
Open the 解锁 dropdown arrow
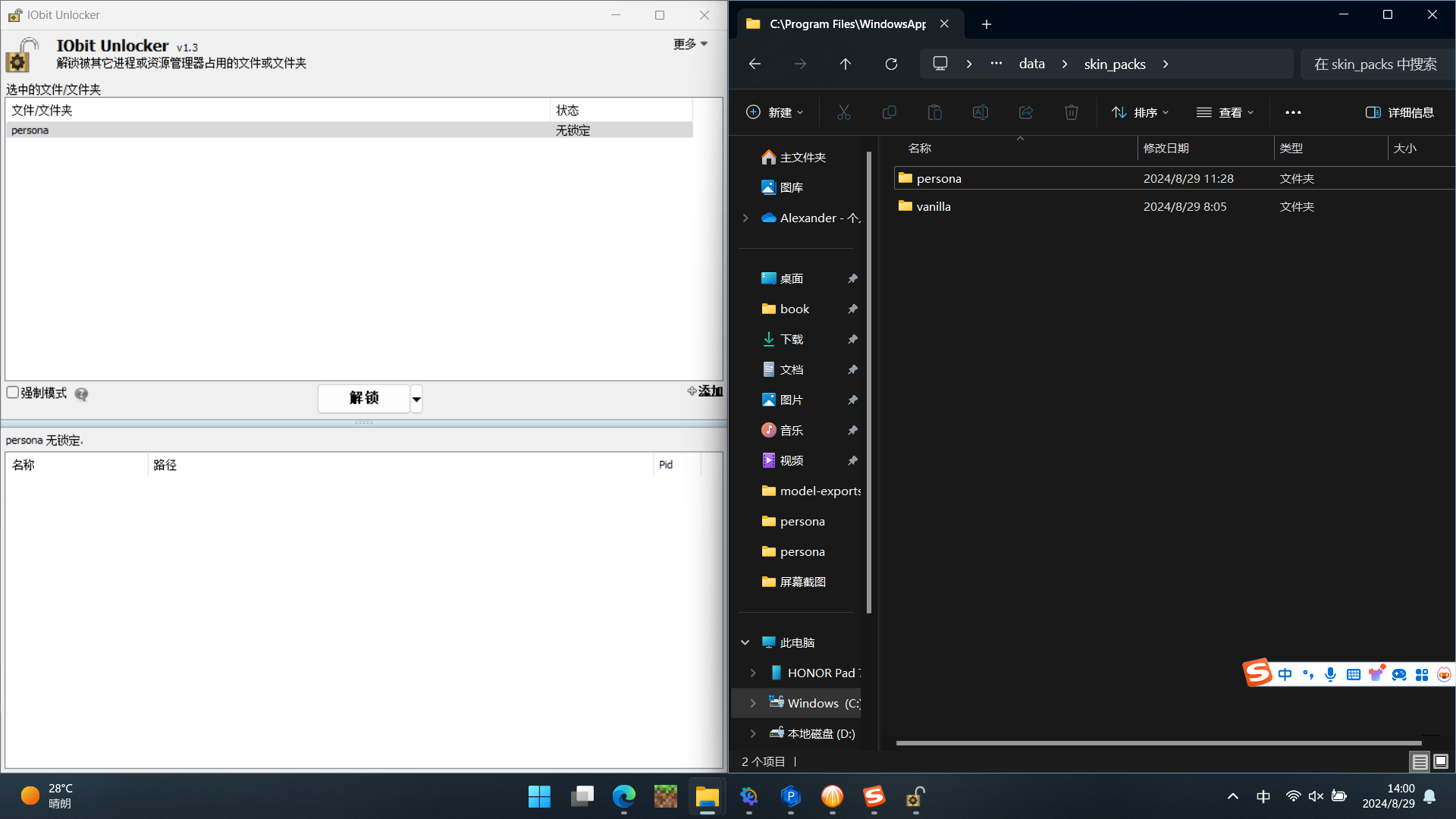(416, 399)
